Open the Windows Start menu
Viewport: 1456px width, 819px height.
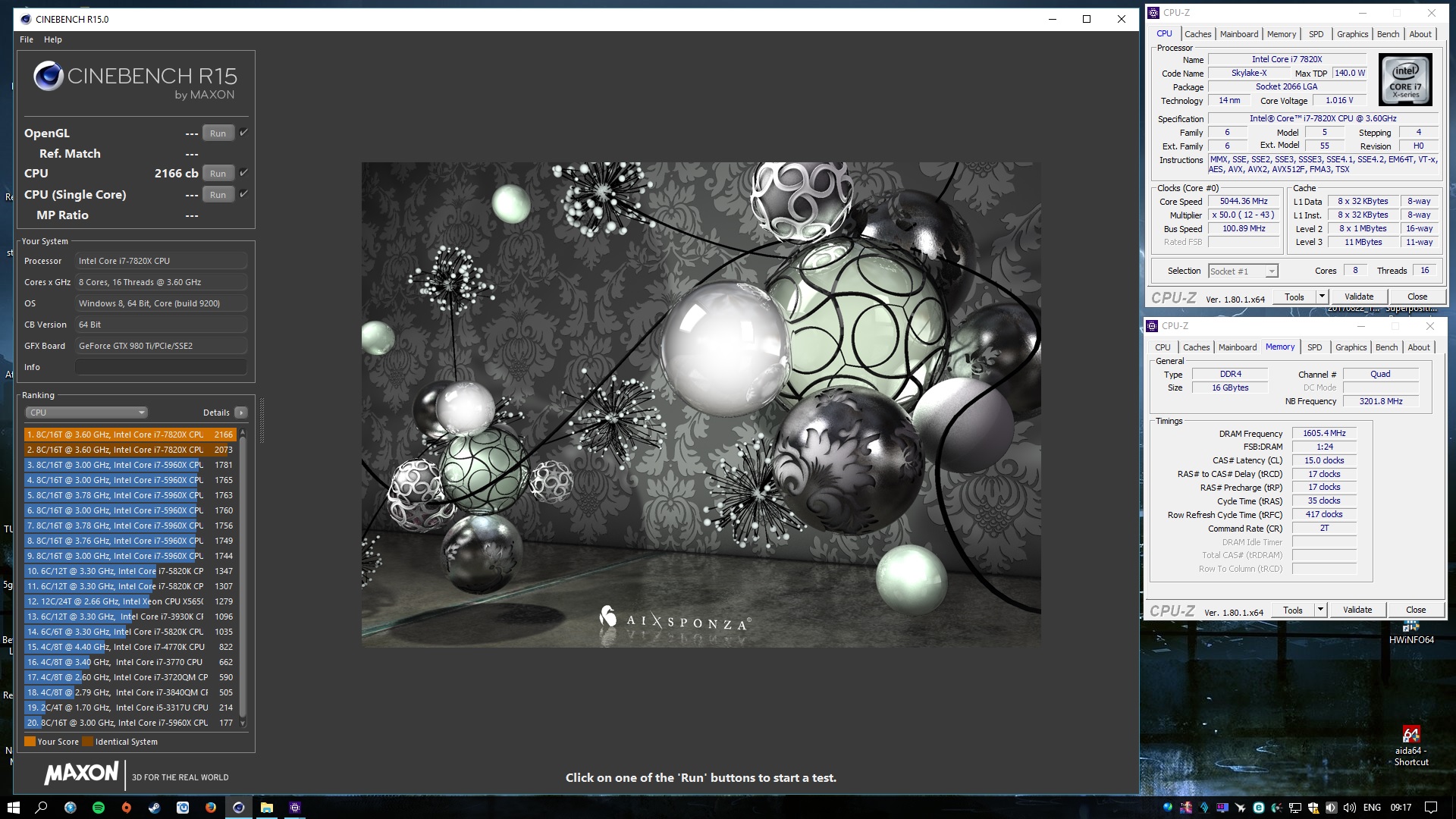pos(14,808)
